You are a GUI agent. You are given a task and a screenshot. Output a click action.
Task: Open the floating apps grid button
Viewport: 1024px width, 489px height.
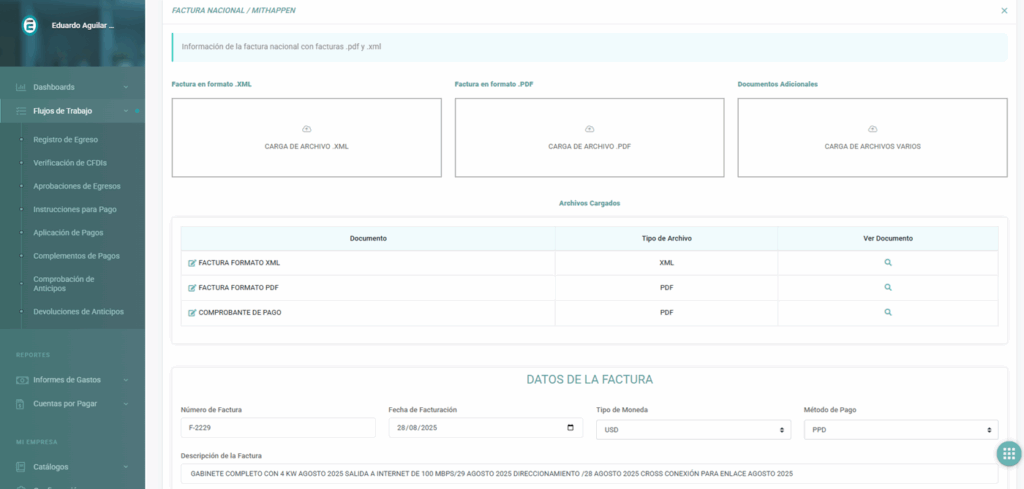1007,453
